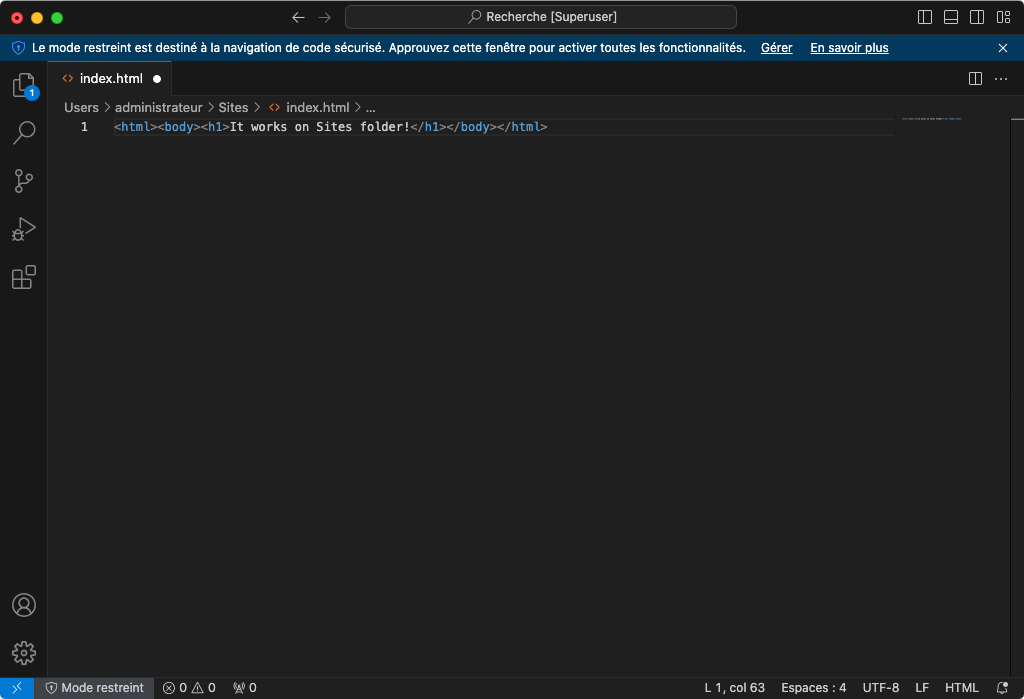Open the Source Control view
Image resolution: width=1024 pixels, height=699 pixels.
tap(24, 181)
